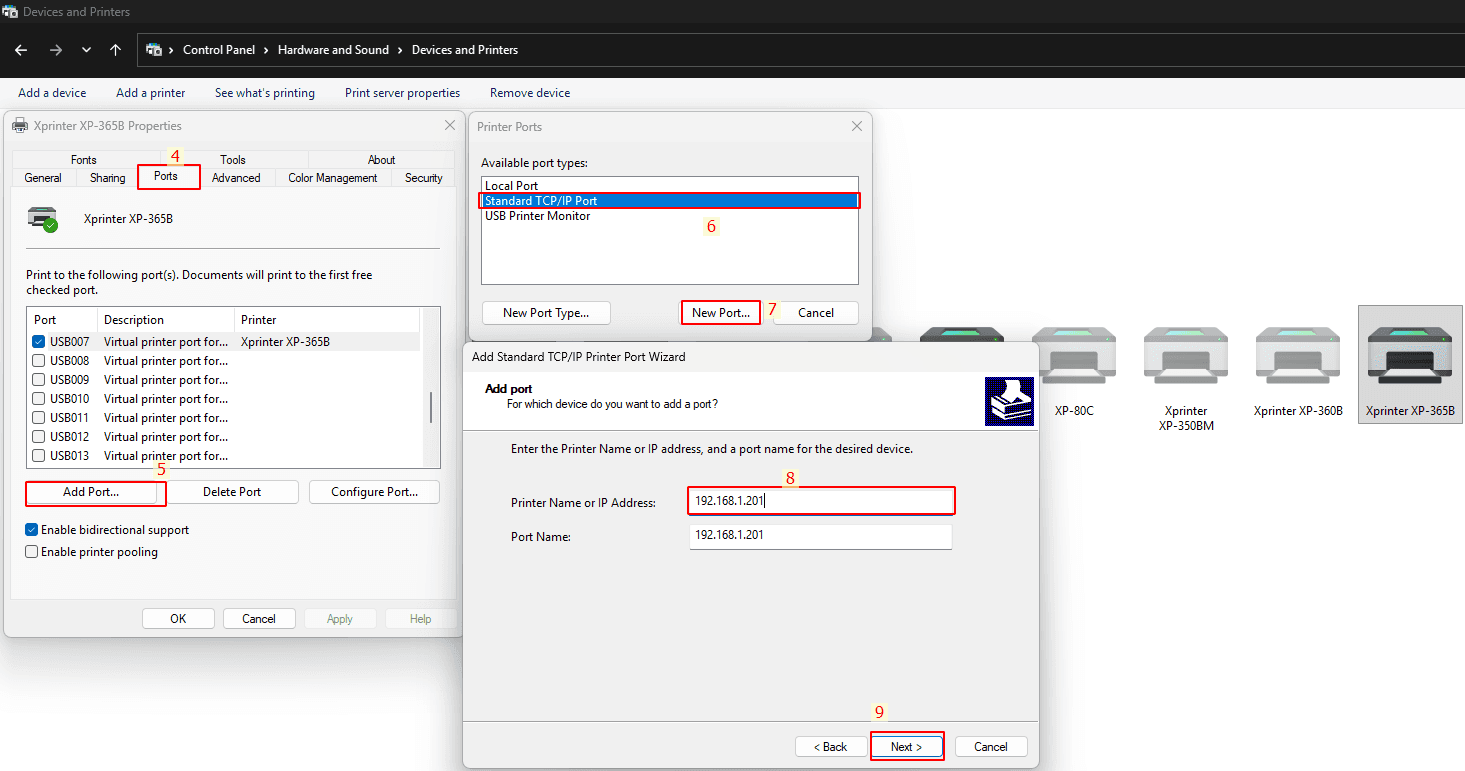
Task: Open the Security tab
Action: pyautogui.click(x=424, y=178)
